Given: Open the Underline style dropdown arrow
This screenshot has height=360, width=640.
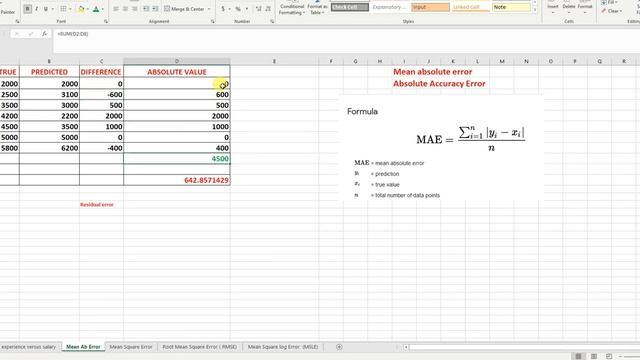Looking at the screenshot, I should pos(52,9).
